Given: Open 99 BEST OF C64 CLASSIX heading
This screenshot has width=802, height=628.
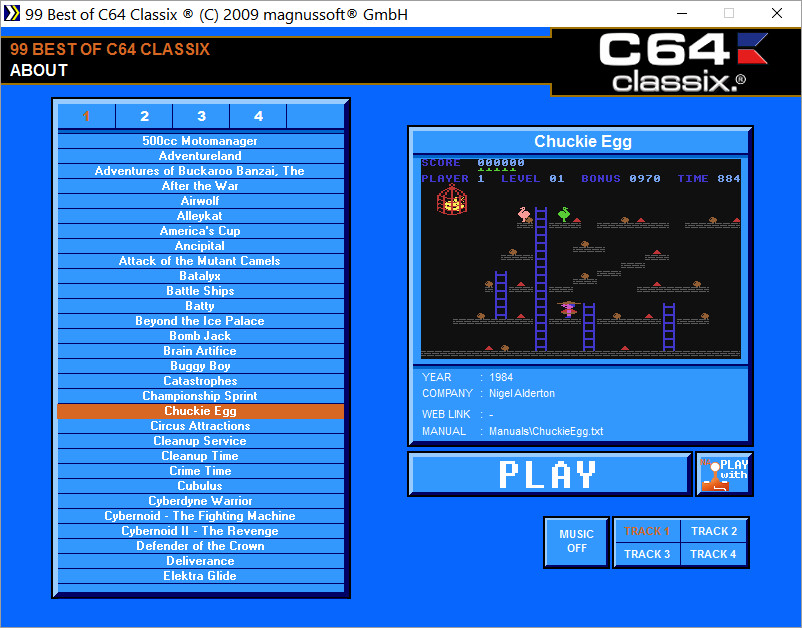Looking at the screenshot, I should coord(110,49).
